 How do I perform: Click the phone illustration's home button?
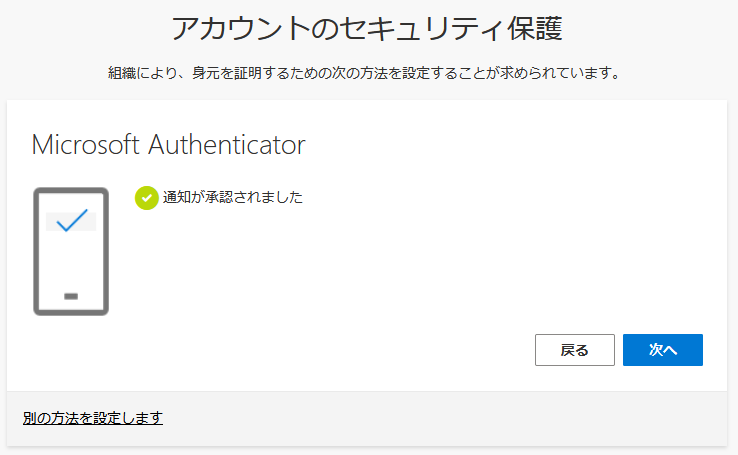pyautogui.click(x=70, y=296)
